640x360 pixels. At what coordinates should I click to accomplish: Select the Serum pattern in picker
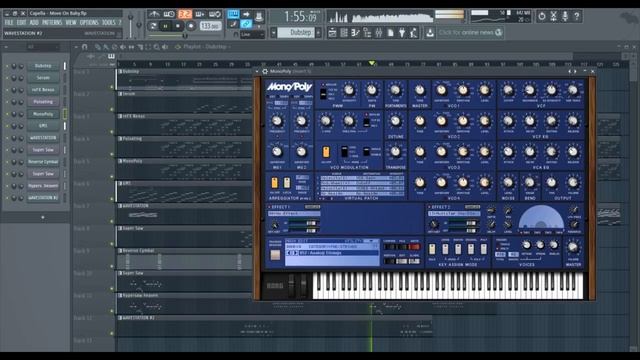pos(43,78)
